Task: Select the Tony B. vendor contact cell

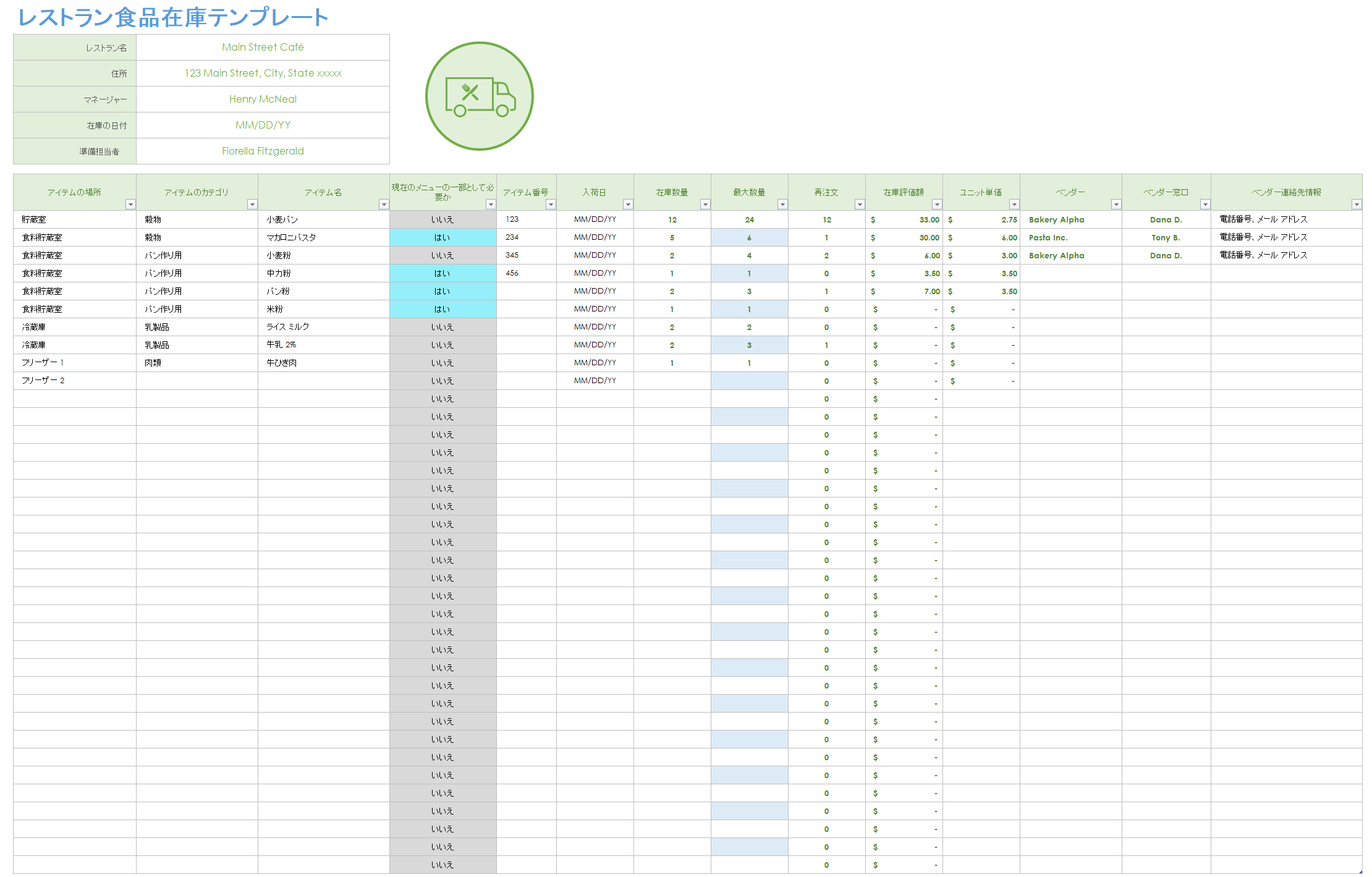Action: click(1166, 237)
